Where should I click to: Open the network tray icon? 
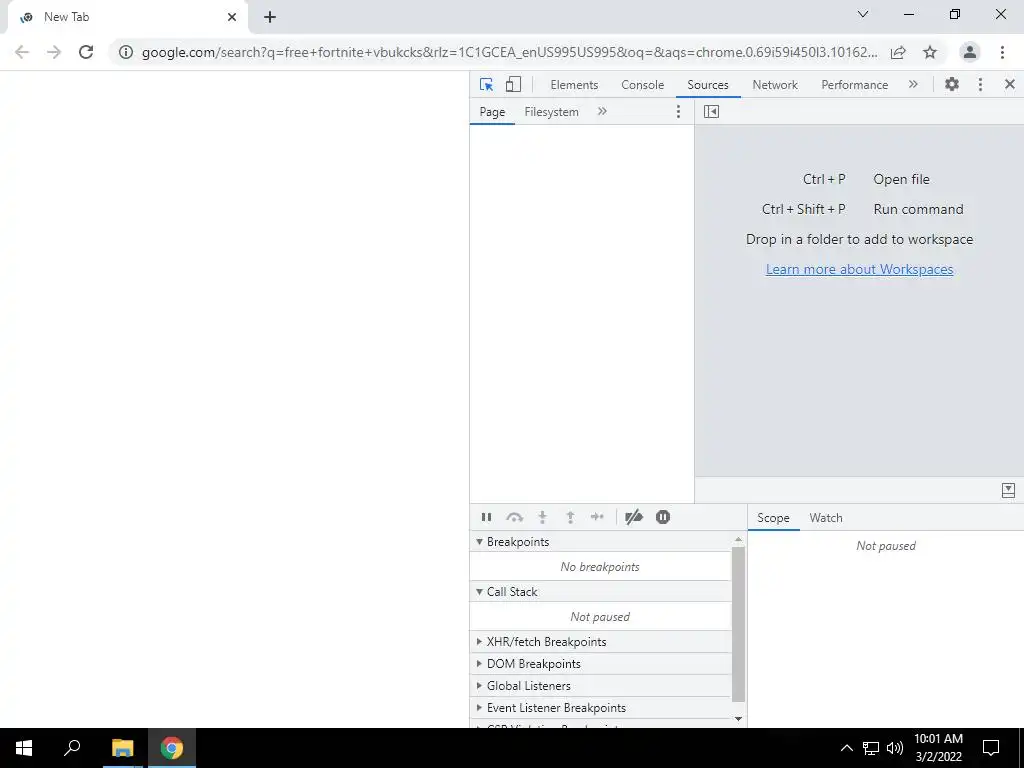[871, 748]
